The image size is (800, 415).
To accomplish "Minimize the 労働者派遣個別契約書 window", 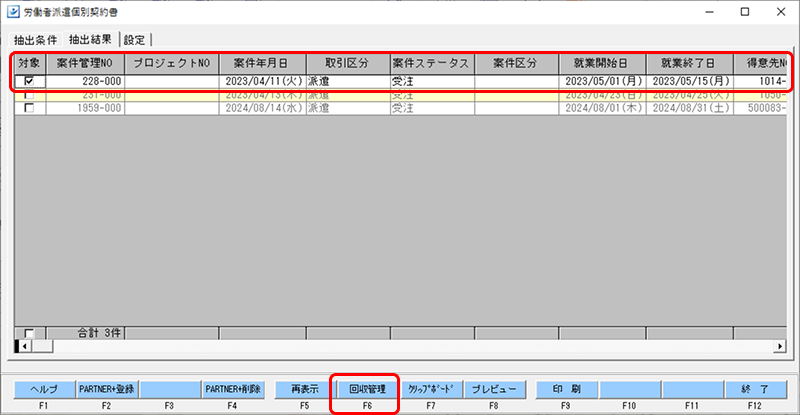I will (x=709, y=12).
